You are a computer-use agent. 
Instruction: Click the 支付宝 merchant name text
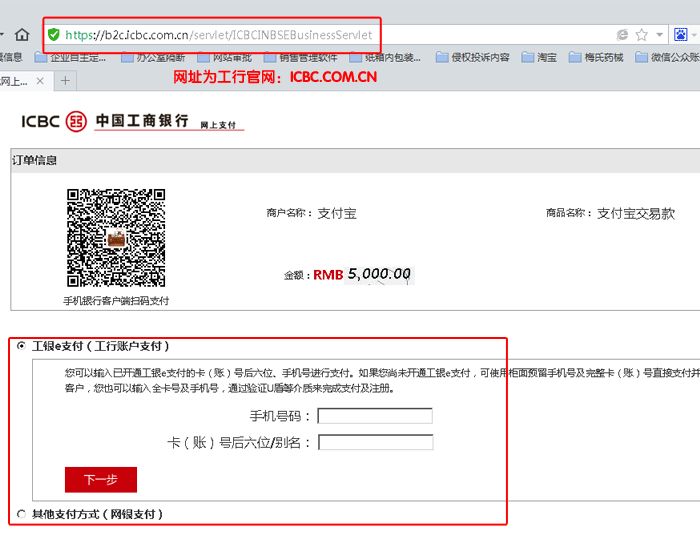tap(337, 213)
